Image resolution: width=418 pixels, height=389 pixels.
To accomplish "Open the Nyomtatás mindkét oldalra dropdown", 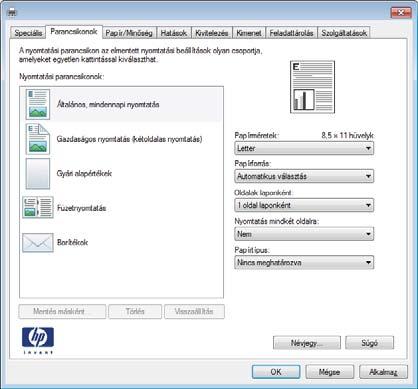I will (304, 234).
